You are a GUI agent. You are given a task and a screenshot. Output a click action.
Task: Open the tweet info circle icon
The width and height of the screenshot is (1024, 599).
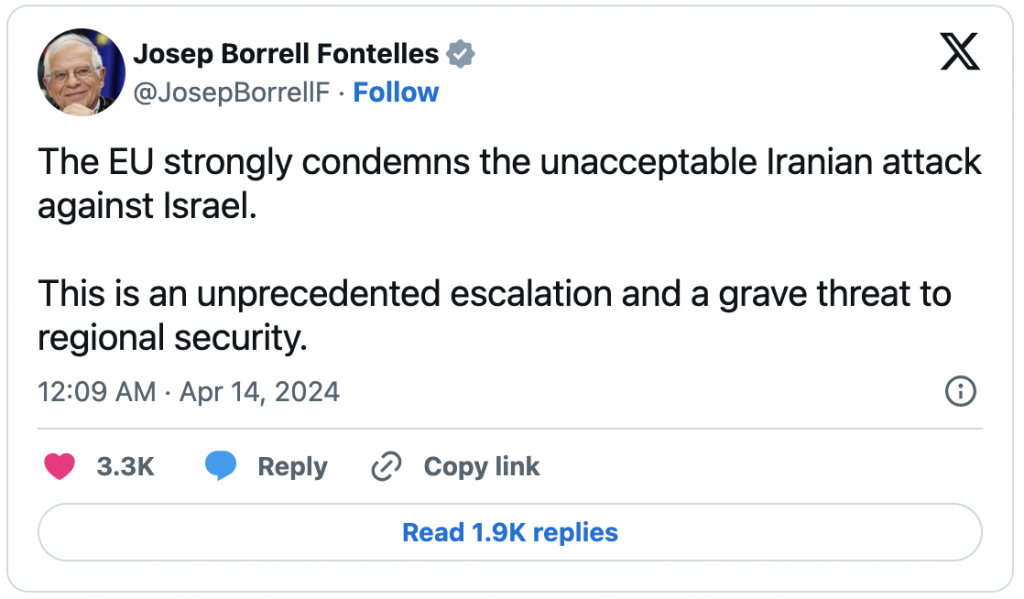(960, 391)
